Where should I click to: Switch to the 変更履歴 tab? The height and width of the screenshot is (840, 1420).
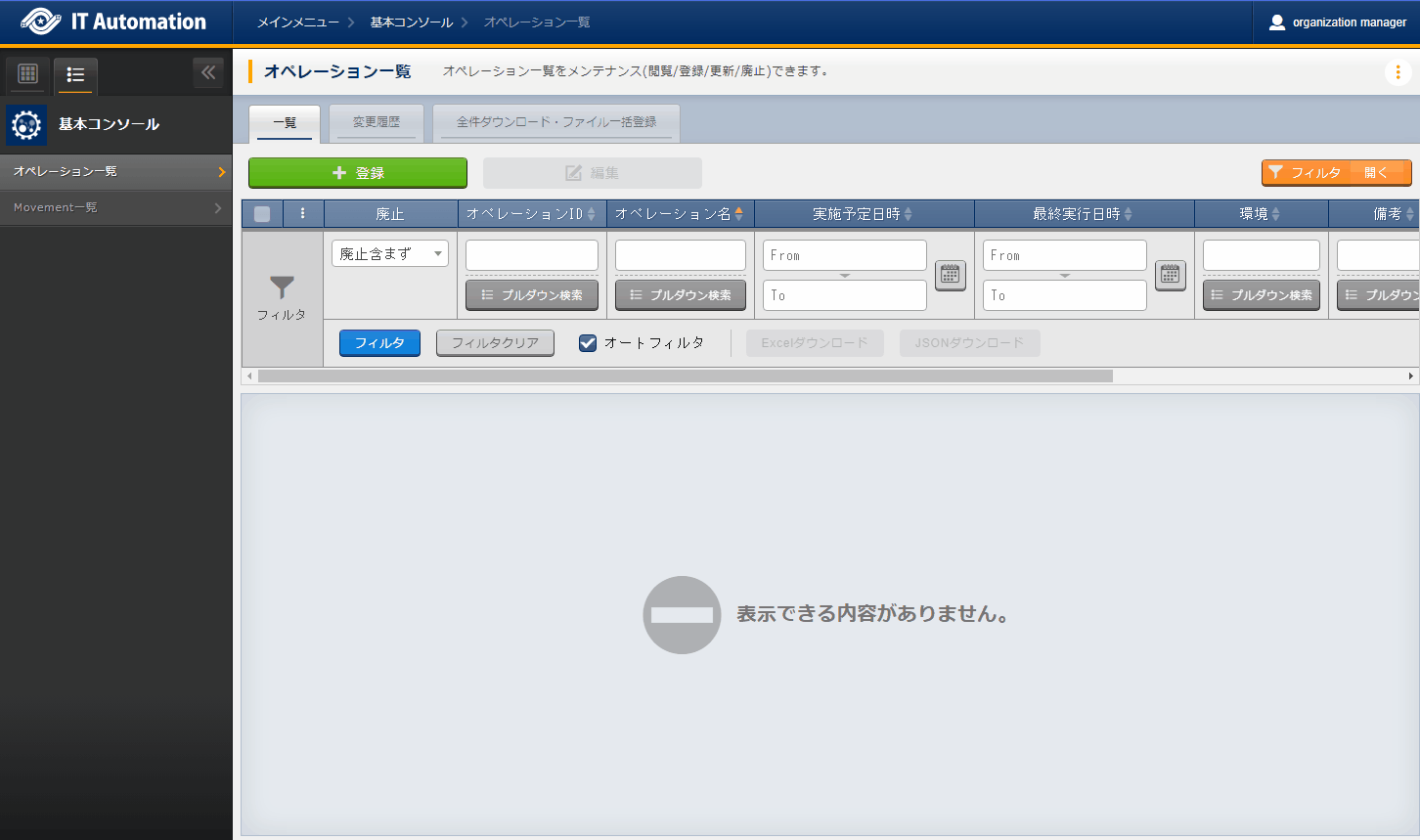pyautogui.click(x=377, y=122)
